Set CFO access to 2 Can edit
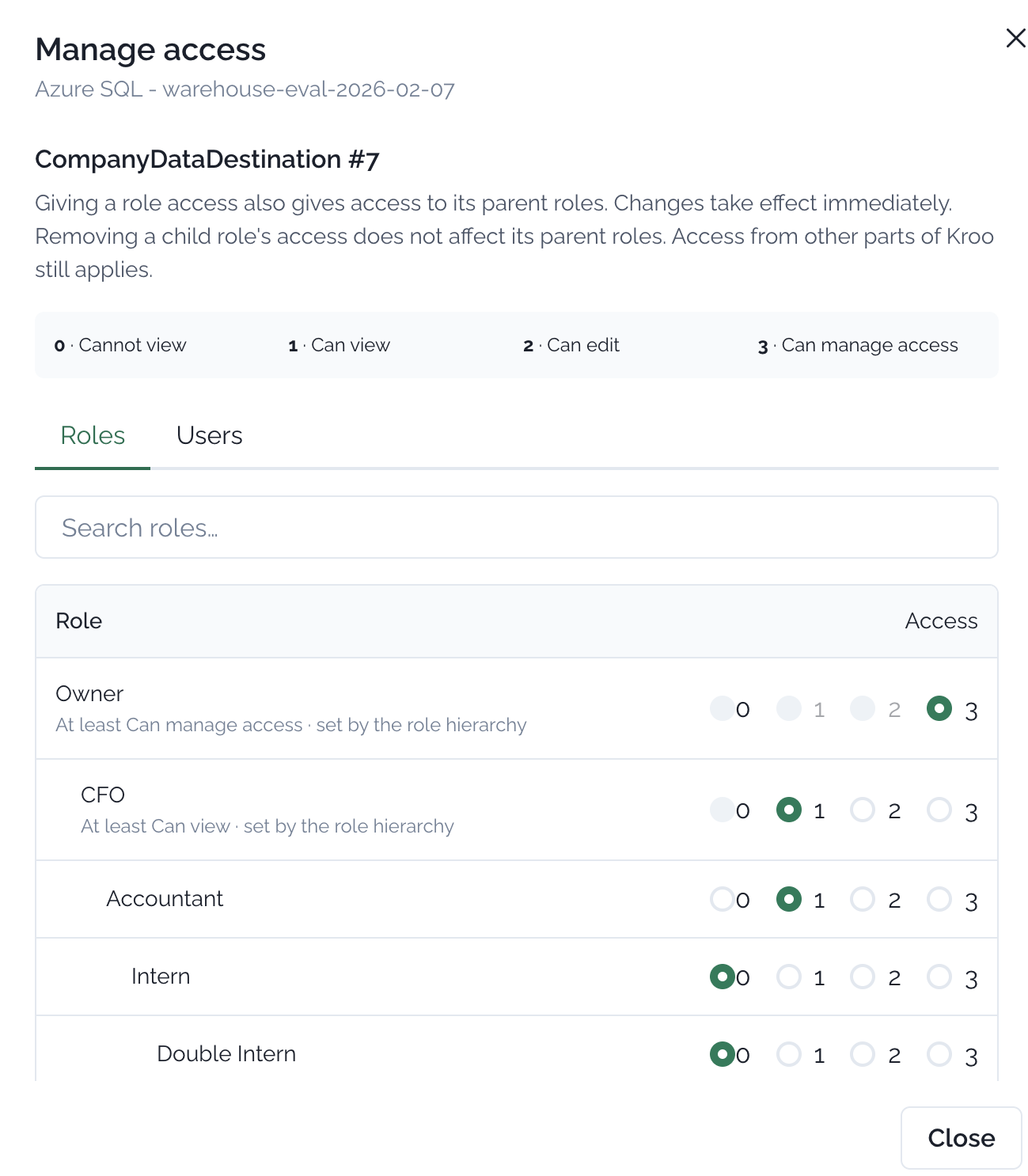Image resolution: width=1028 pixels, height=1176 pixels. [863, 810]
